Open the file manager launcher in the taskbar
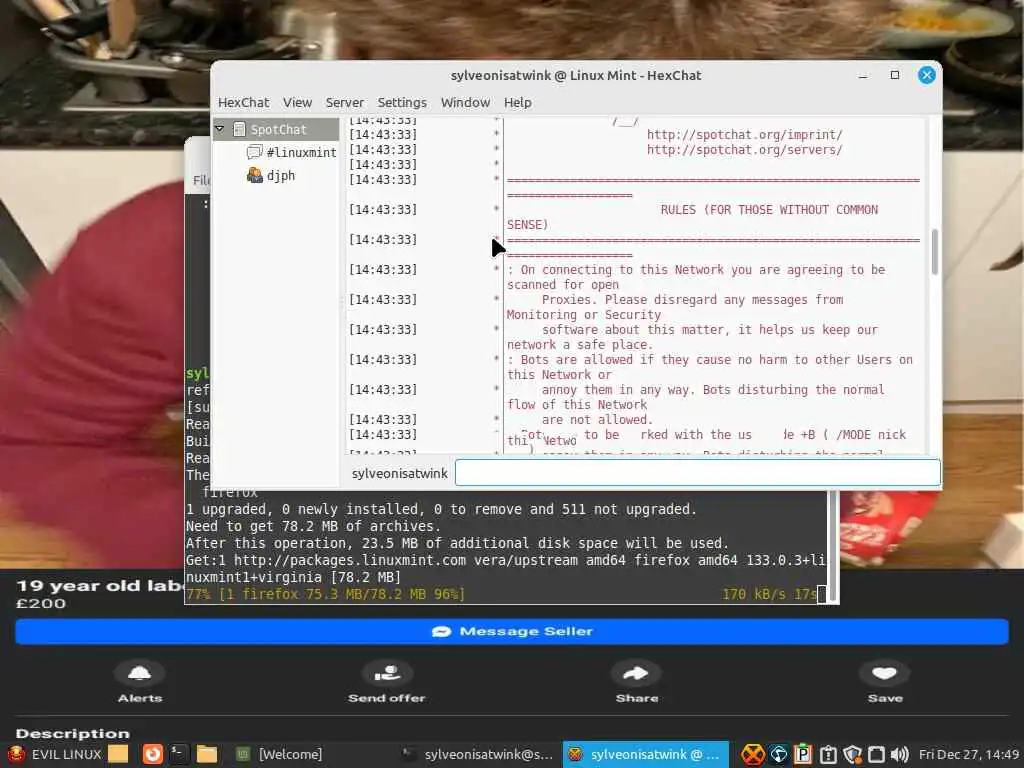The image size is (1024, 768). (x=207, y=754)
